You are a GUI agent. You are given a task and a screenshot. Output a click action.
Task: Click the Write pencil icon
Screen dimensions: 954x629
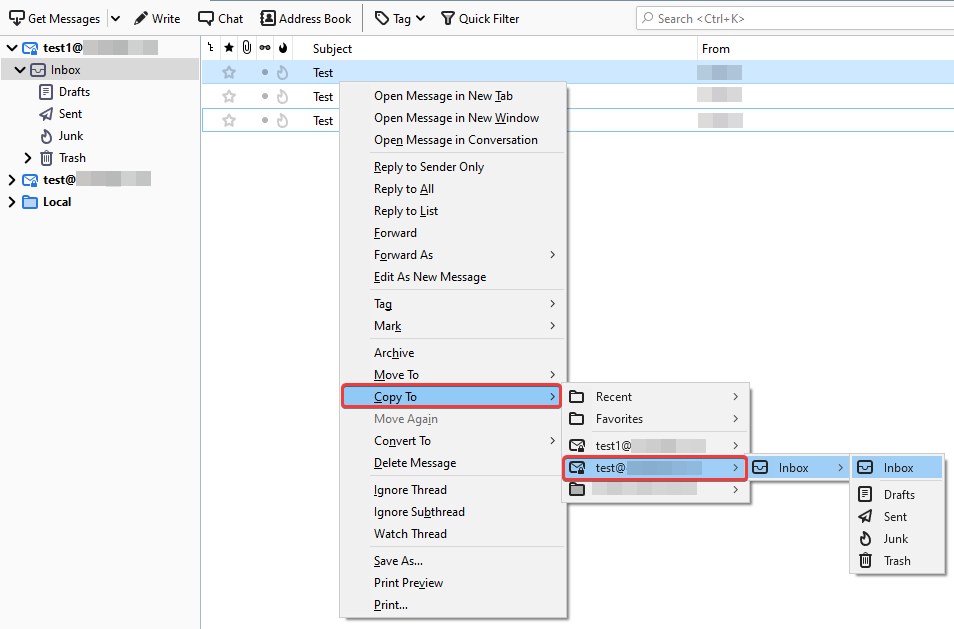(141, 18)
